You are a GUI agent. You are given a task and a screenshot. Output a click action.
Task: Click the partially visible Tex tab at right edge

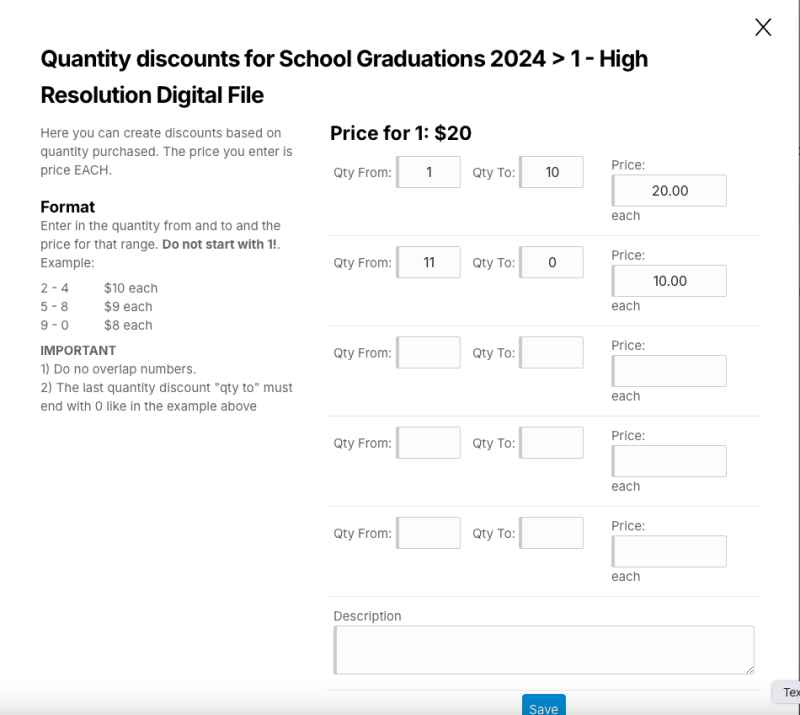click(788, 692)
